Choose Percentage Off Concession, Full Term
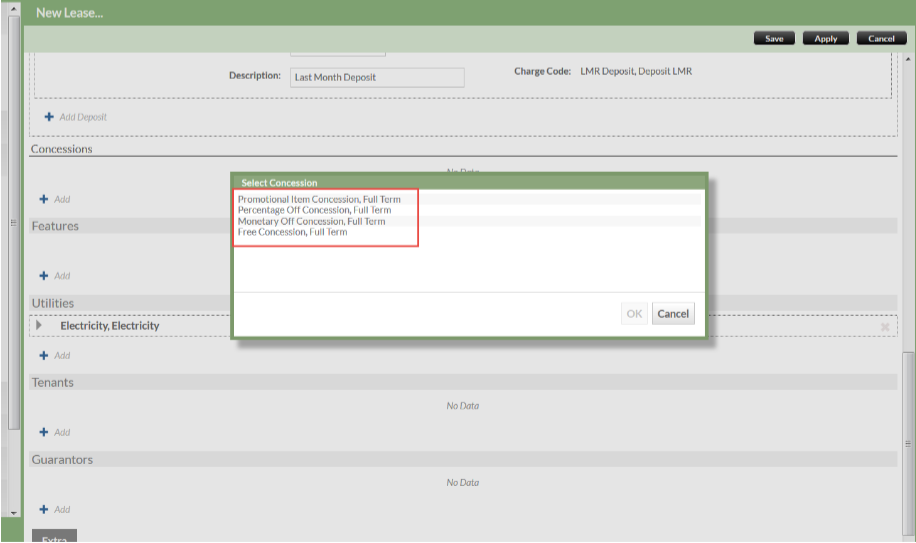The height and width of the screenshot is (543, 916). pos(314,211)
